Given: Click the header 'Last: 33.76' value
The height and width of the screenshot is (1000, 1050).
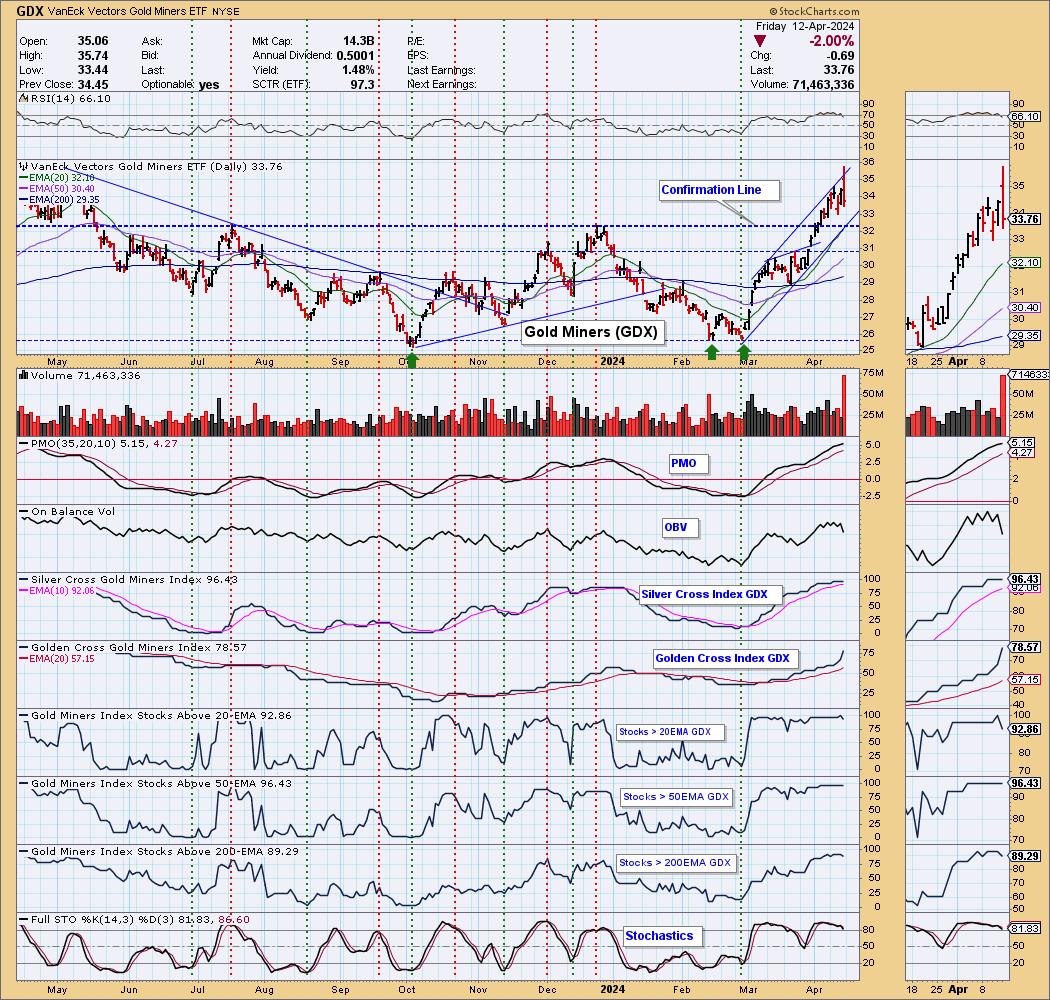Looking at the screenshot, I should point(839,70).
